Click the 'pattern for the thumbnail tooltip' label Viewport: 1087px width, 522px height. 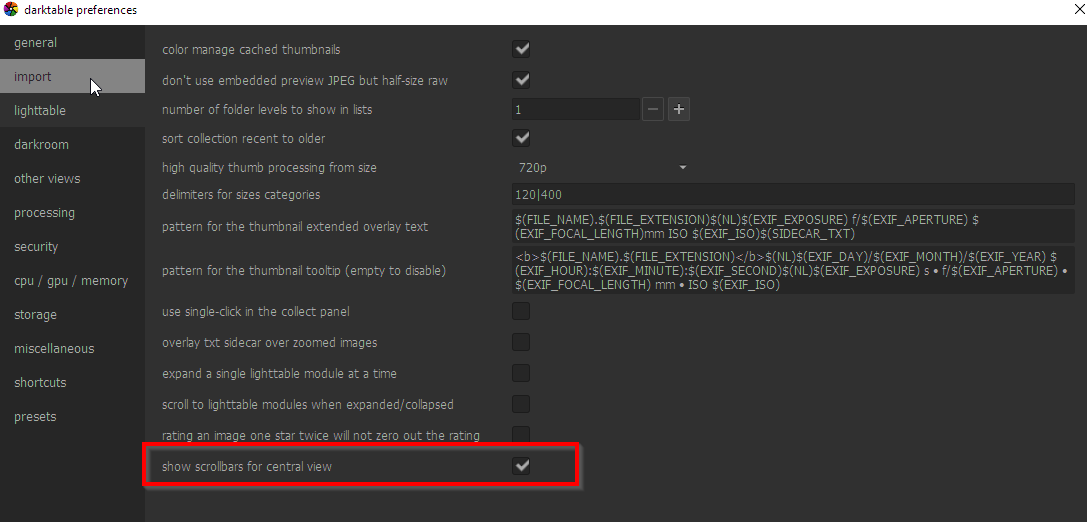point(304,270)
